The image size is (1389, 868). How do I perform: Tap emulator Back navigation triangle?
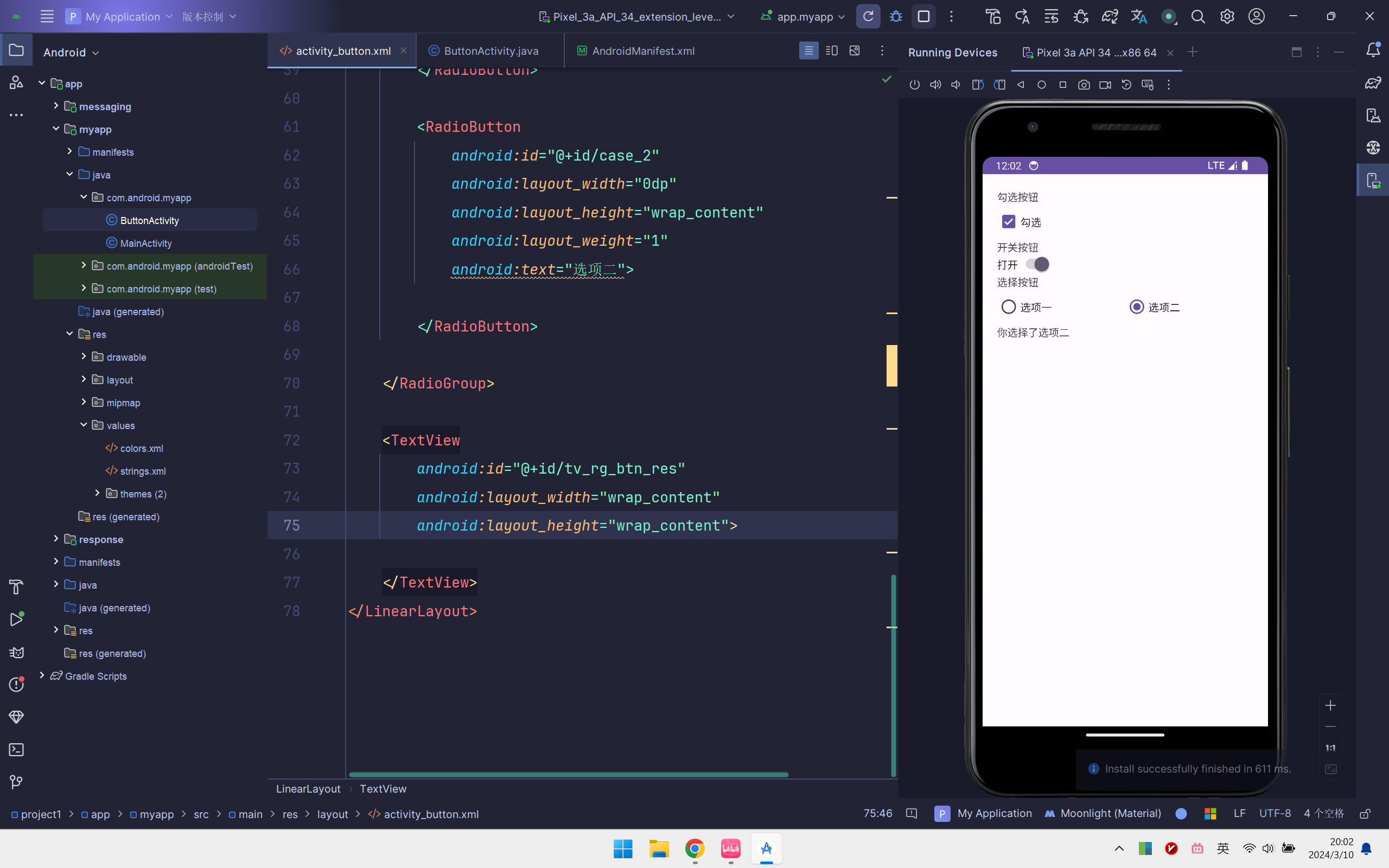(1021, 85)
